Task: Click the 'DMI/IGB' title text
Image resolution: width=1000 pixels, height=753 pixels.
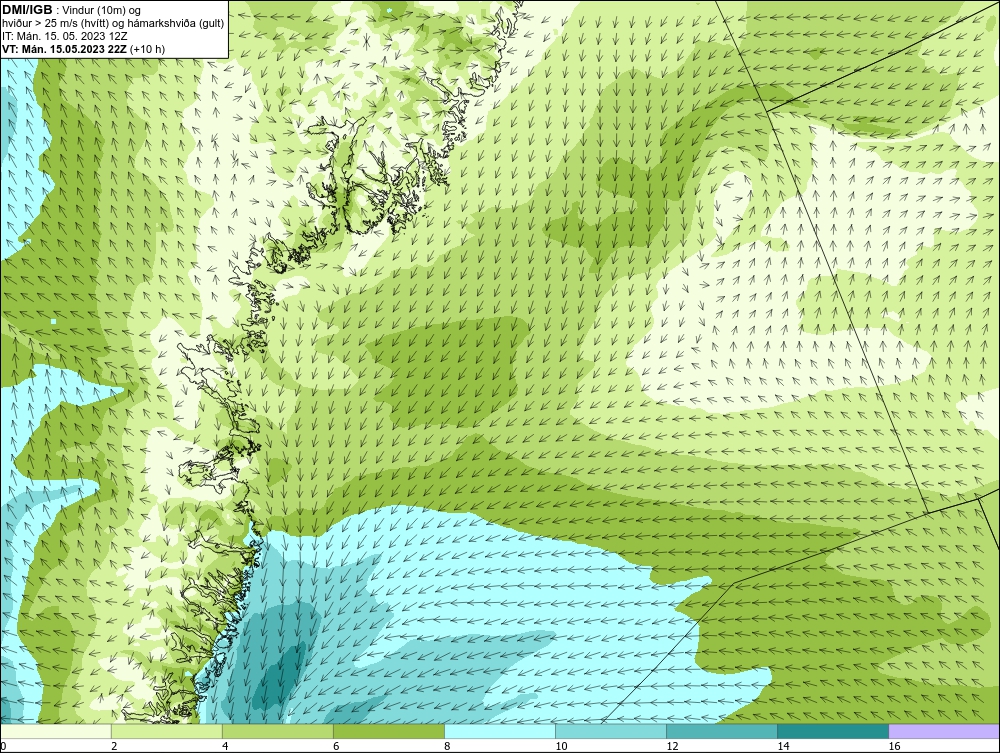Action: [27, 10]
